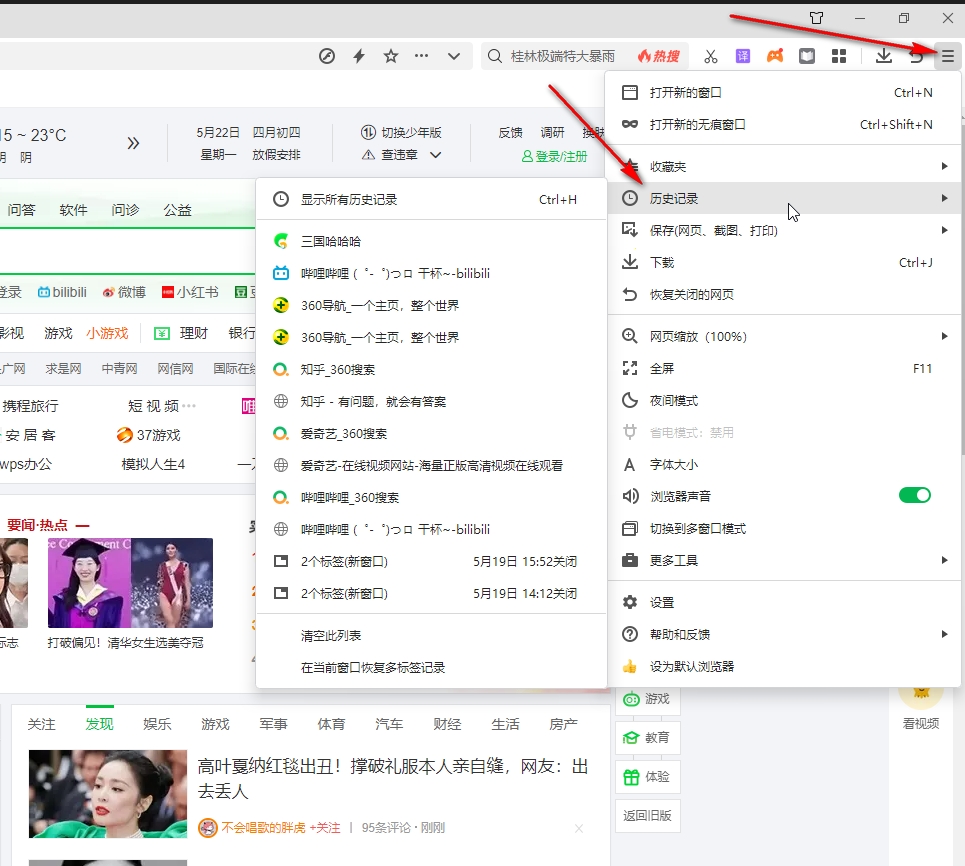Open the downloads toolbar icon

click(883, 56)
